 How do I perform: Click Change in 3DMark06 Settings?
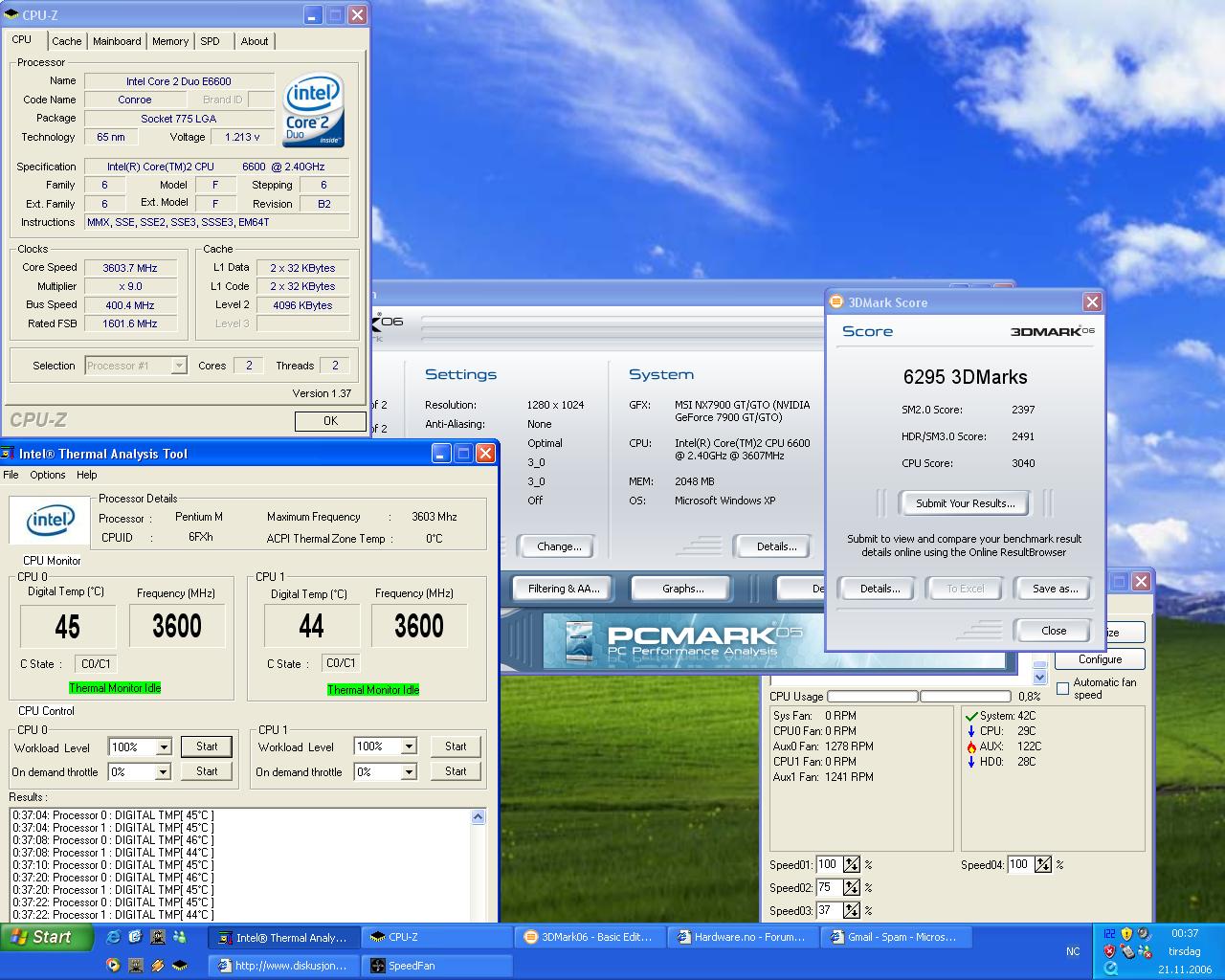[559, 546]
